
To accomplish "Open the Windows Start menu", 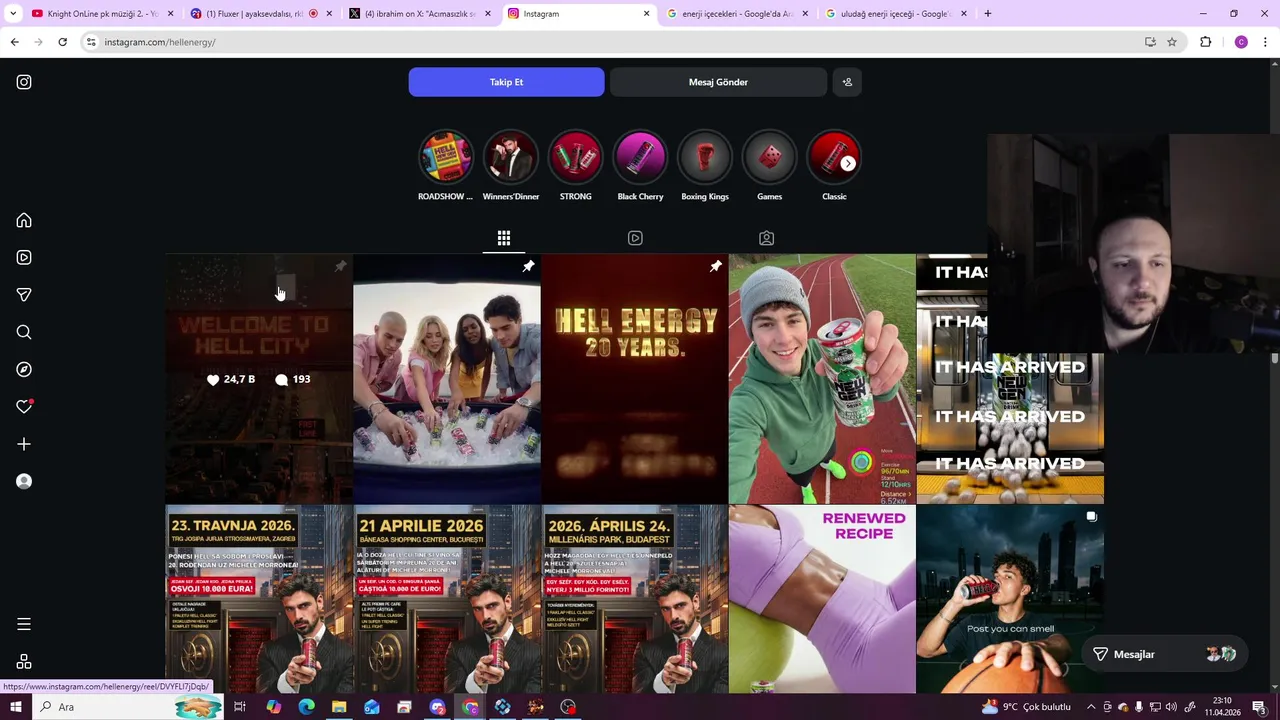I will click(x=16, y=707).
